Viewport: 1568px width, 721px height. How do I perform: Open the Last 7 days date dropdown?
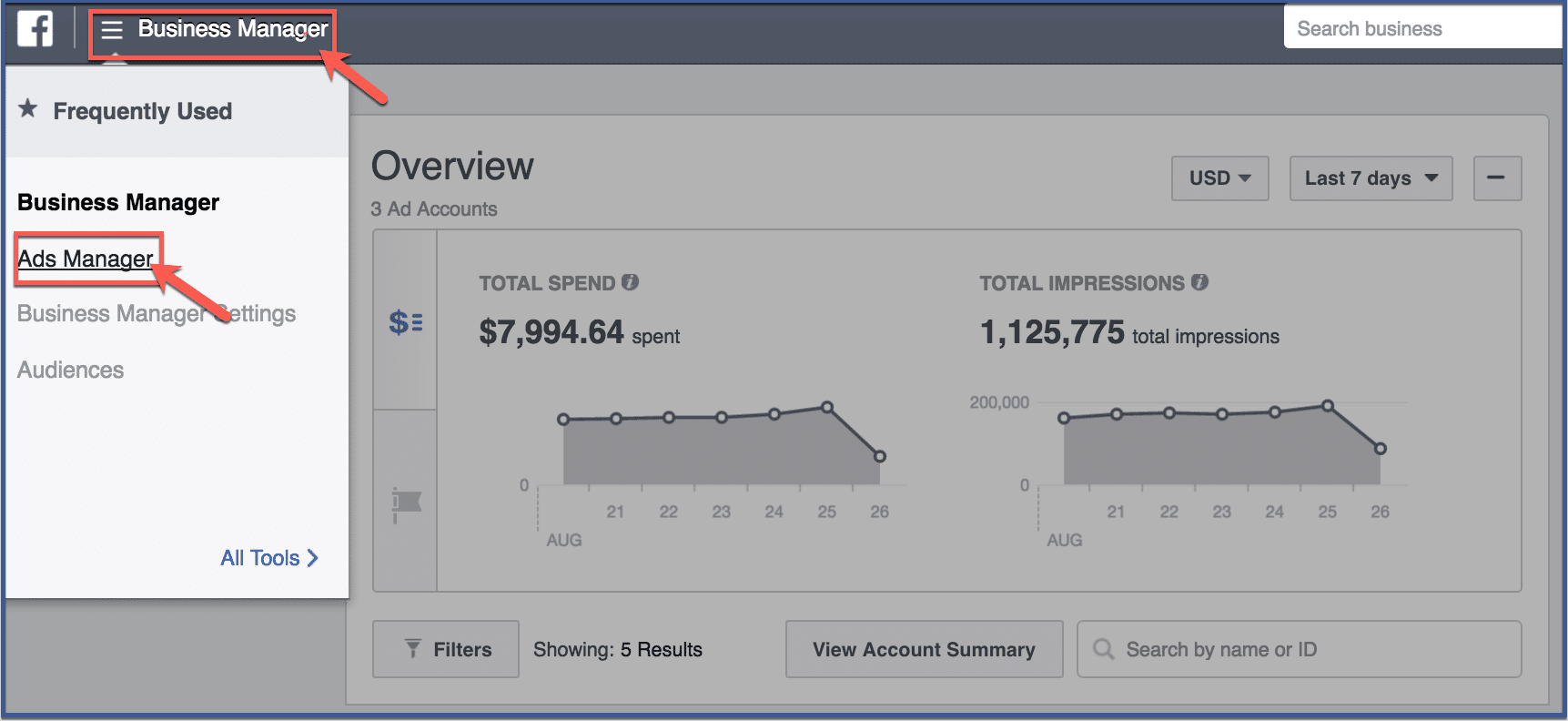click(1371, 178)
